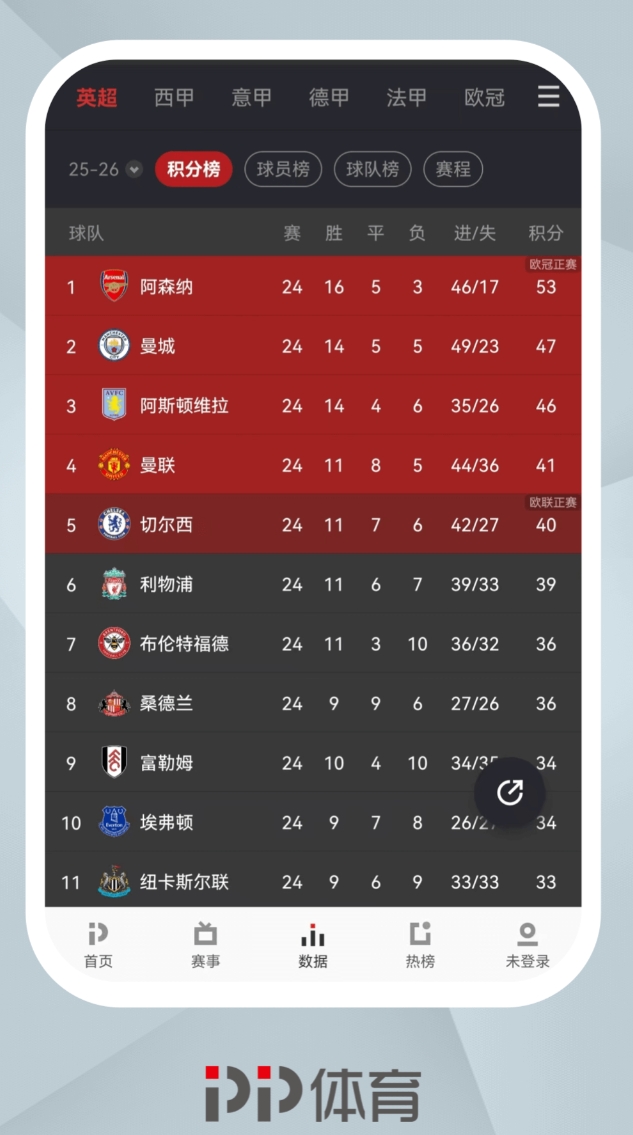Open the 数据 data statistics icon

coord(313,934)
